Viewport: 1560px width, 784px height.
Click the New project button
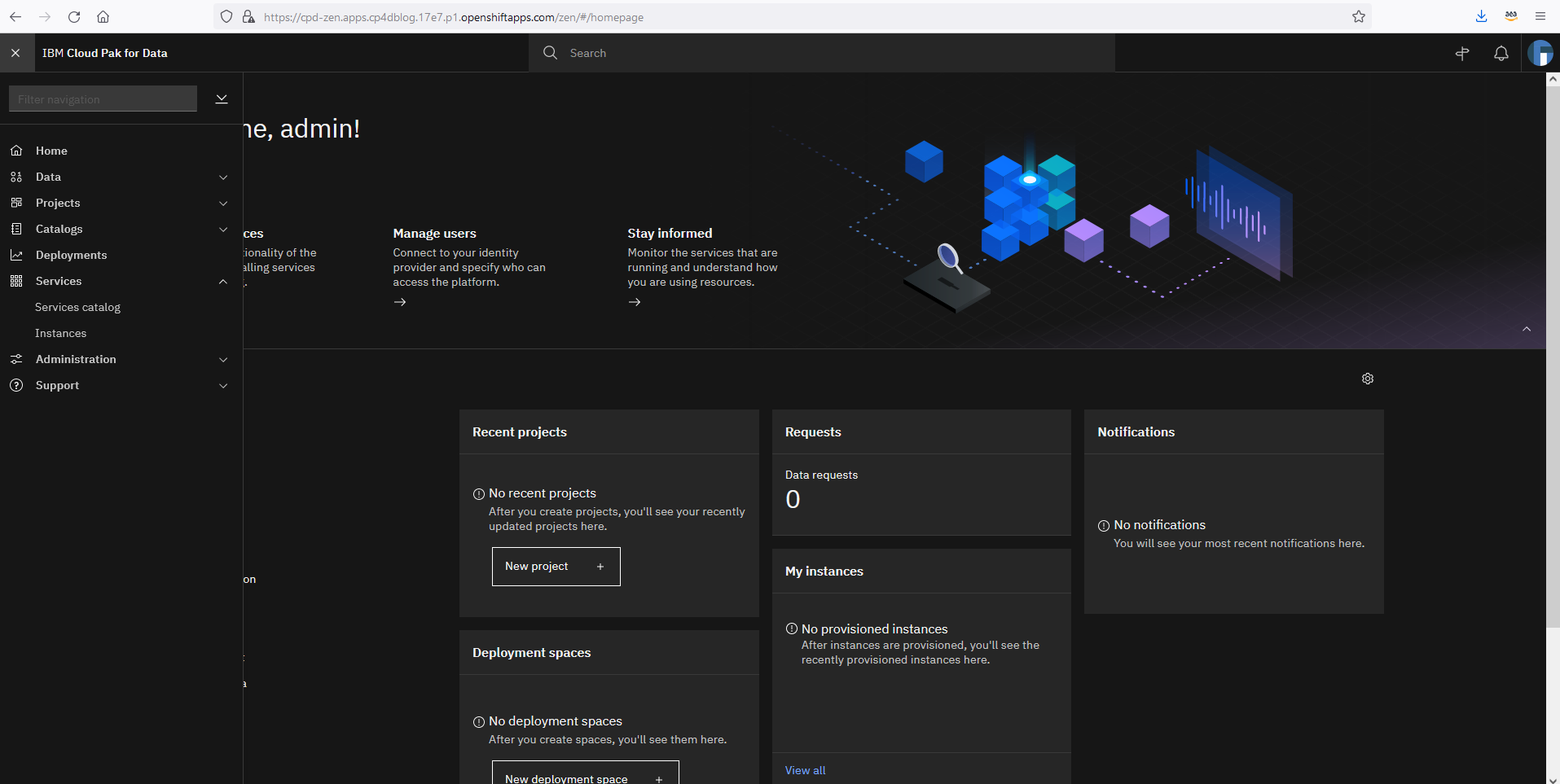pos(556,566)
